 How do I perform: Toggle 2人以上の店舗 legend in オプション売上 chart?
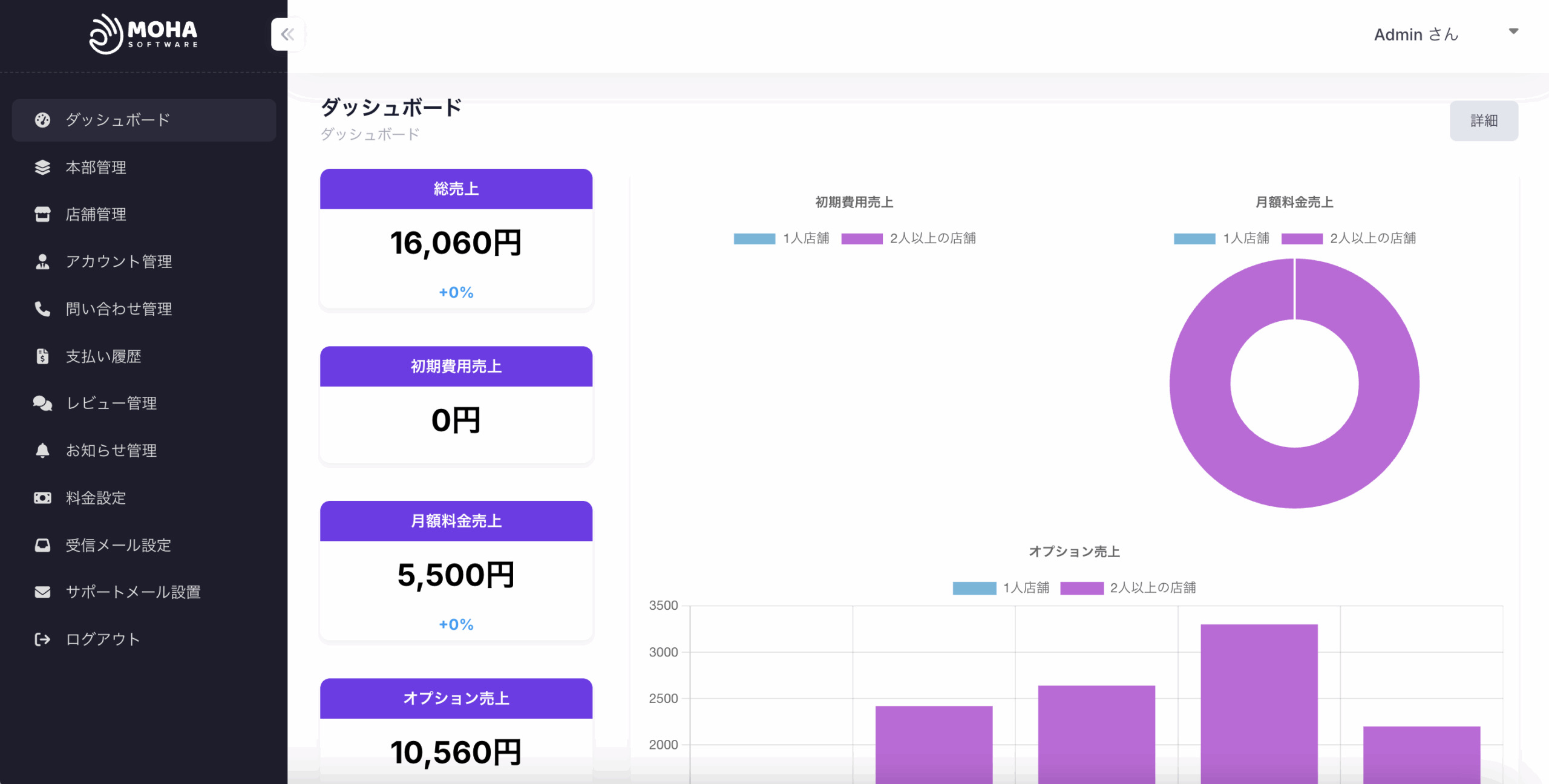pyautogui.click(x=1128, y=588)
